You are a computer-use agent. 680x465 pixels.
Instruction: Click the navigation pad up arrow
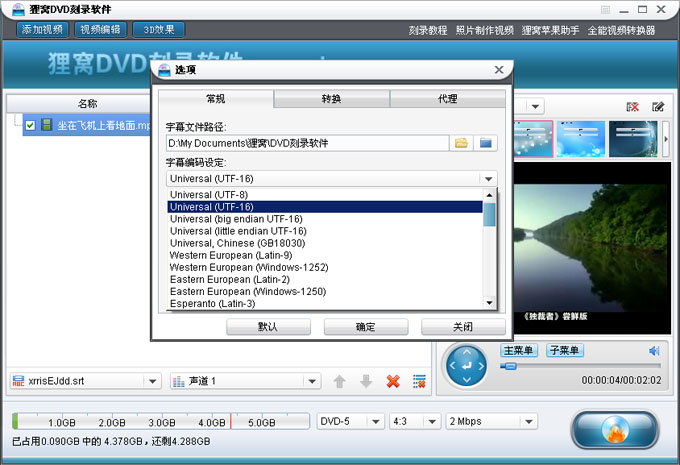tap(466, 352)
